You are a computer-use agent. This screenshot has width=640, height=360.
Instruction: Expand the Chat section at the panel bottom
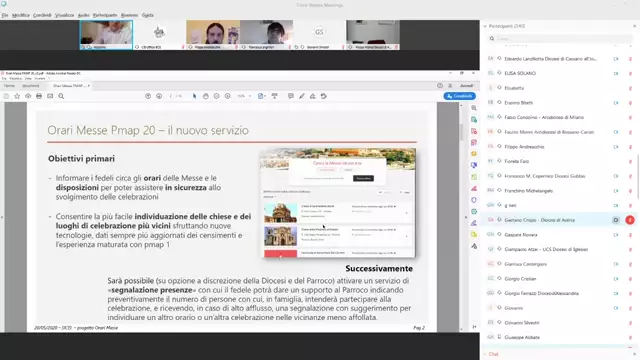point(485,354)
